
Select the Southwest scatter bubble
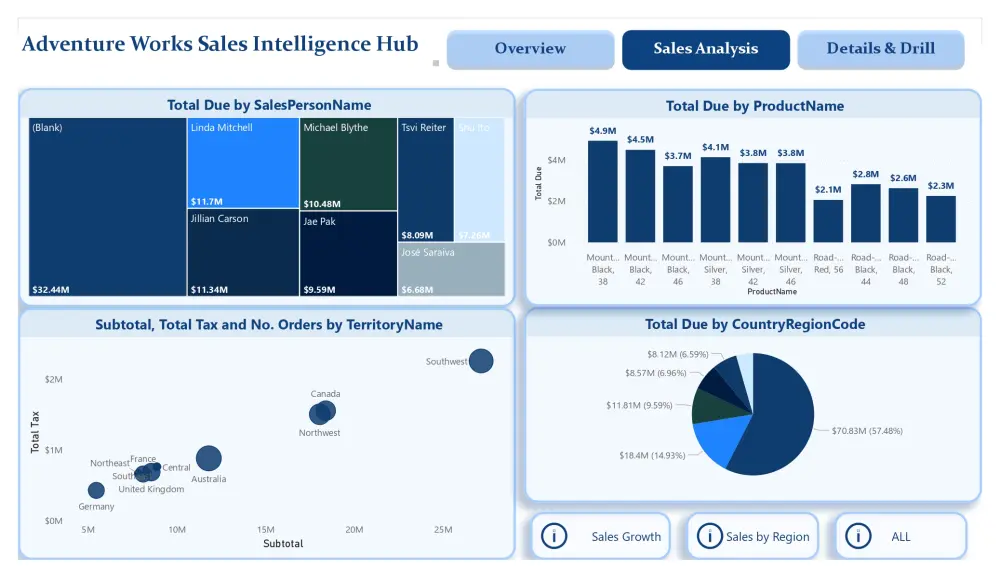click(481, 361)
